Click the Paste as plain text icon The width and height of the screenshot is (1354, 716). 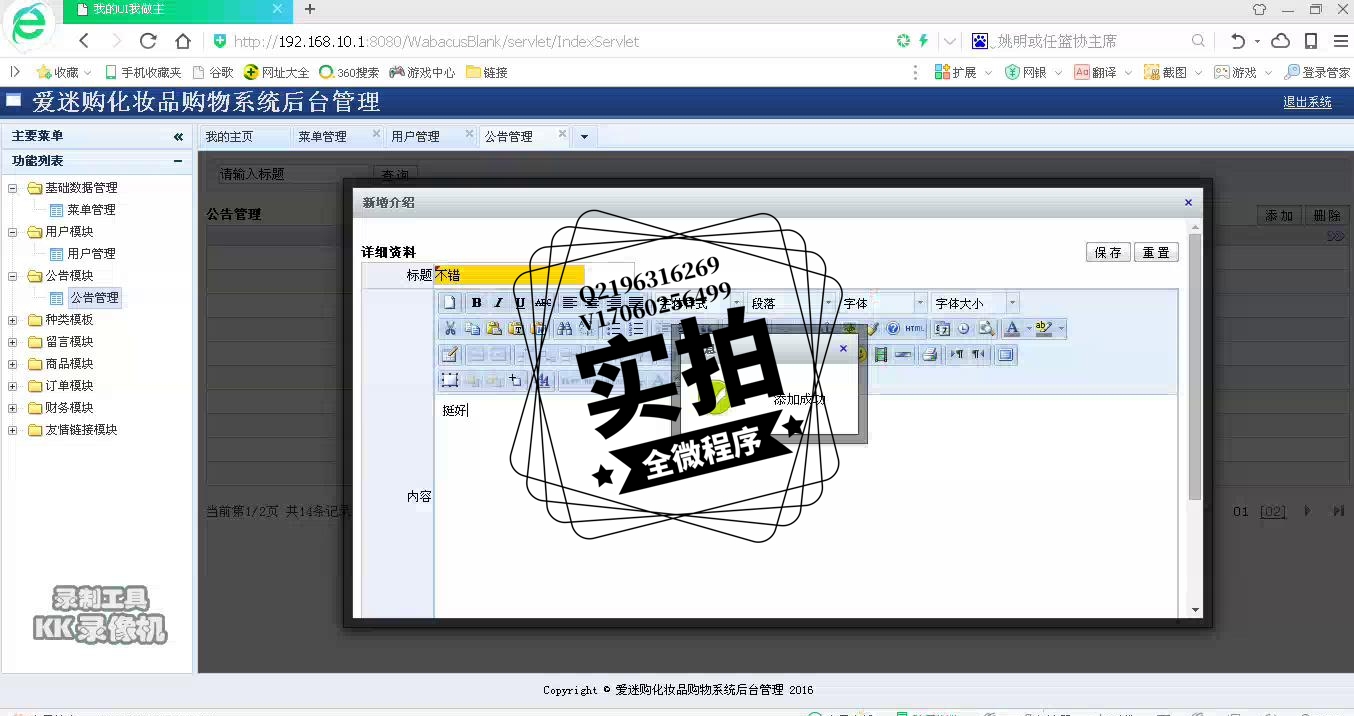click(515, 328)
